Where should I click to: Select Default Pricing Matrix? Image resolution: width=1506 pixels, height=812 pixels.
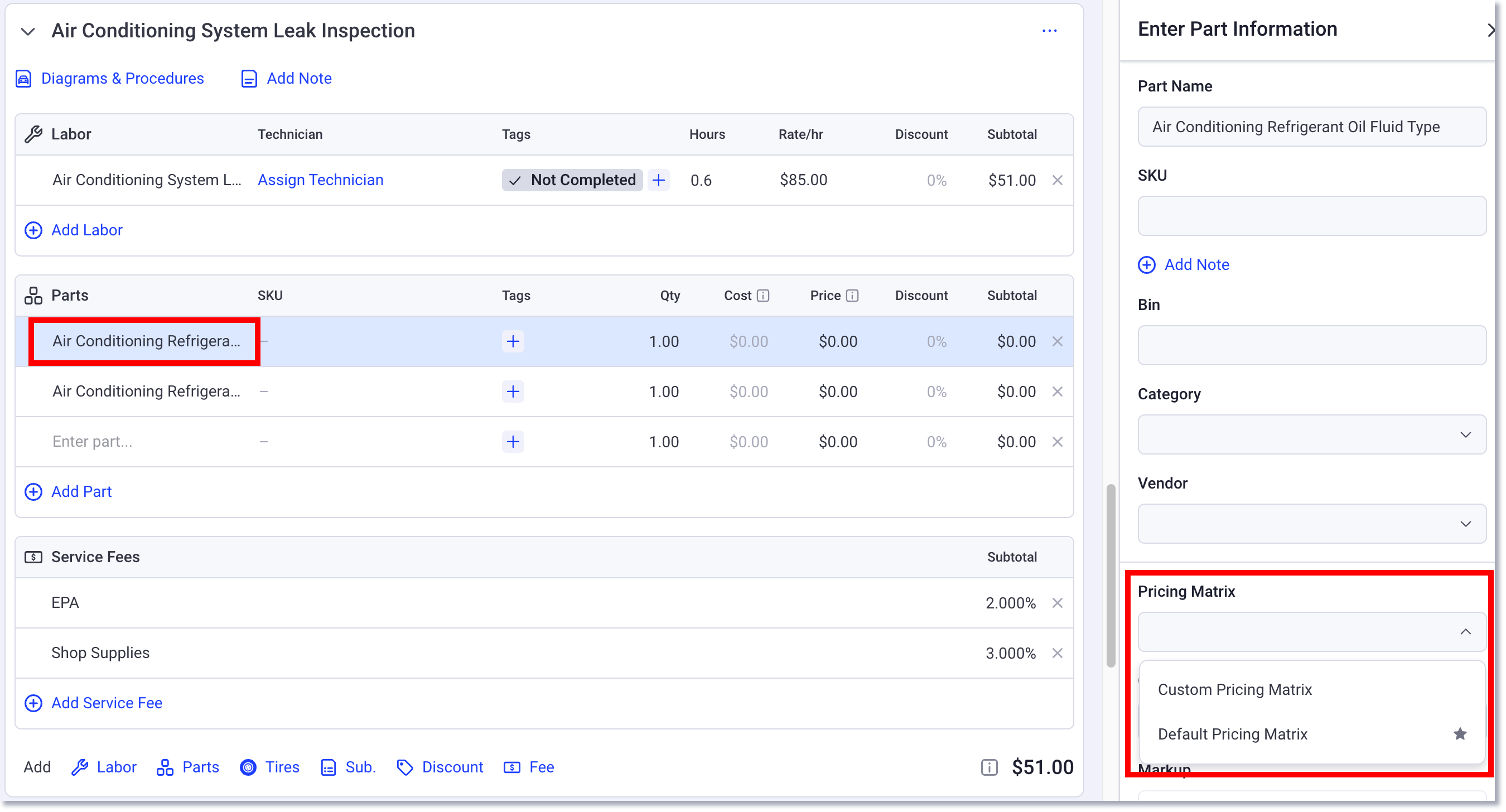1233,734
